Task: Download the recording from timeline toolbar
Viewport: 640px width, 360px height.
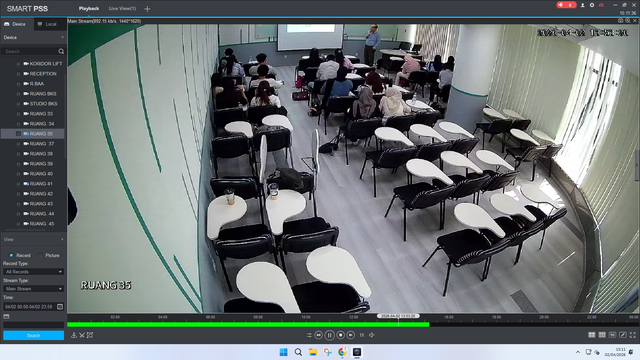Action: [x=74, y=335]
